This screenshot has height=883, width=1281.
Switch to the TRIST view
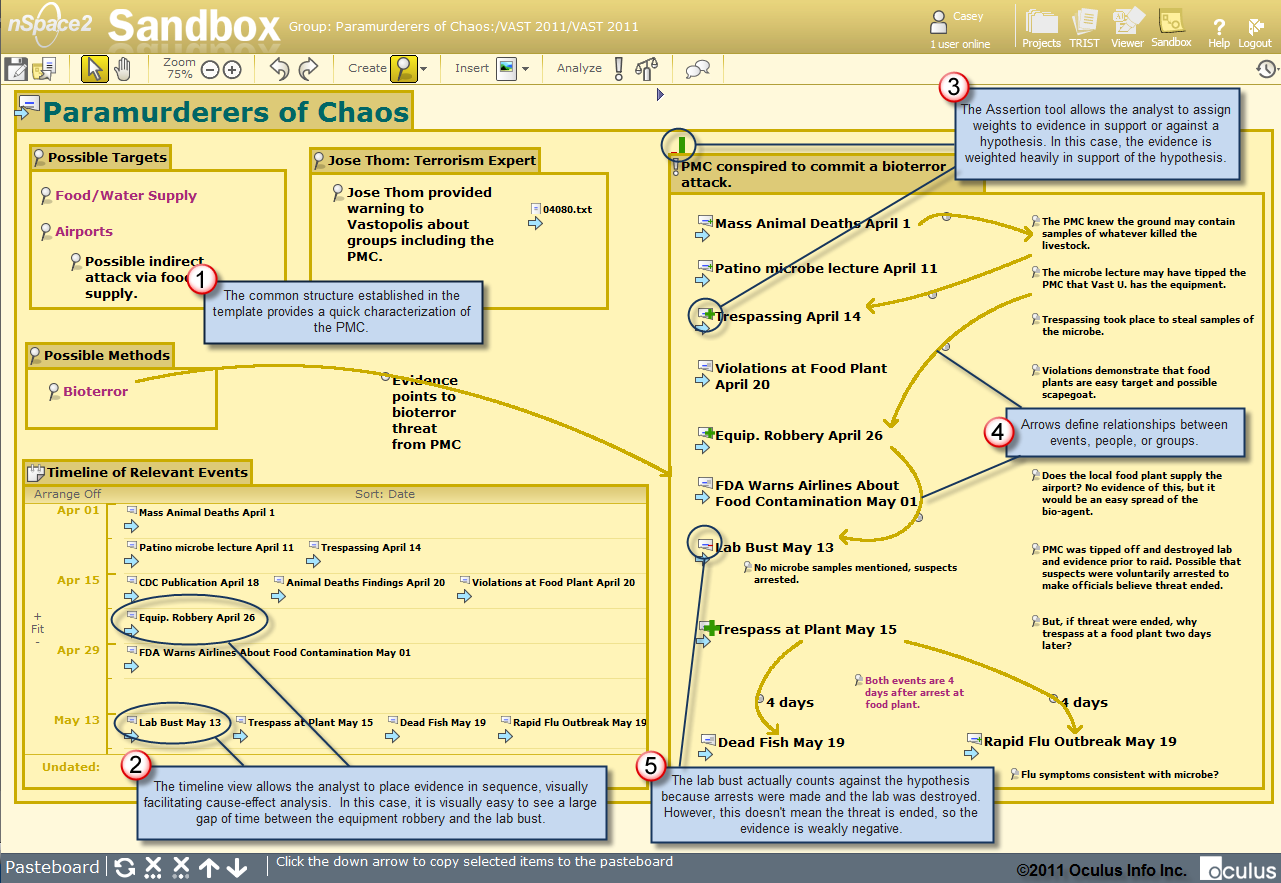[x=1085, y=29]
